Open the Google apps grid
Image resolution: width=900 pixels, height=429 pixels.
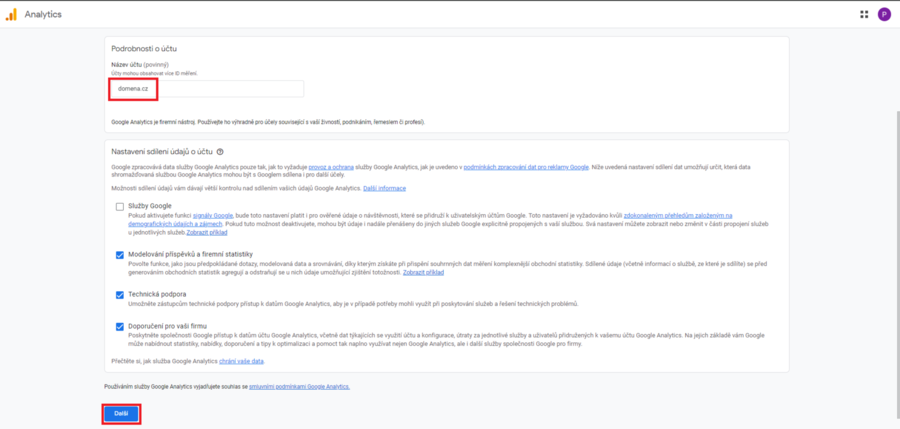864,14
